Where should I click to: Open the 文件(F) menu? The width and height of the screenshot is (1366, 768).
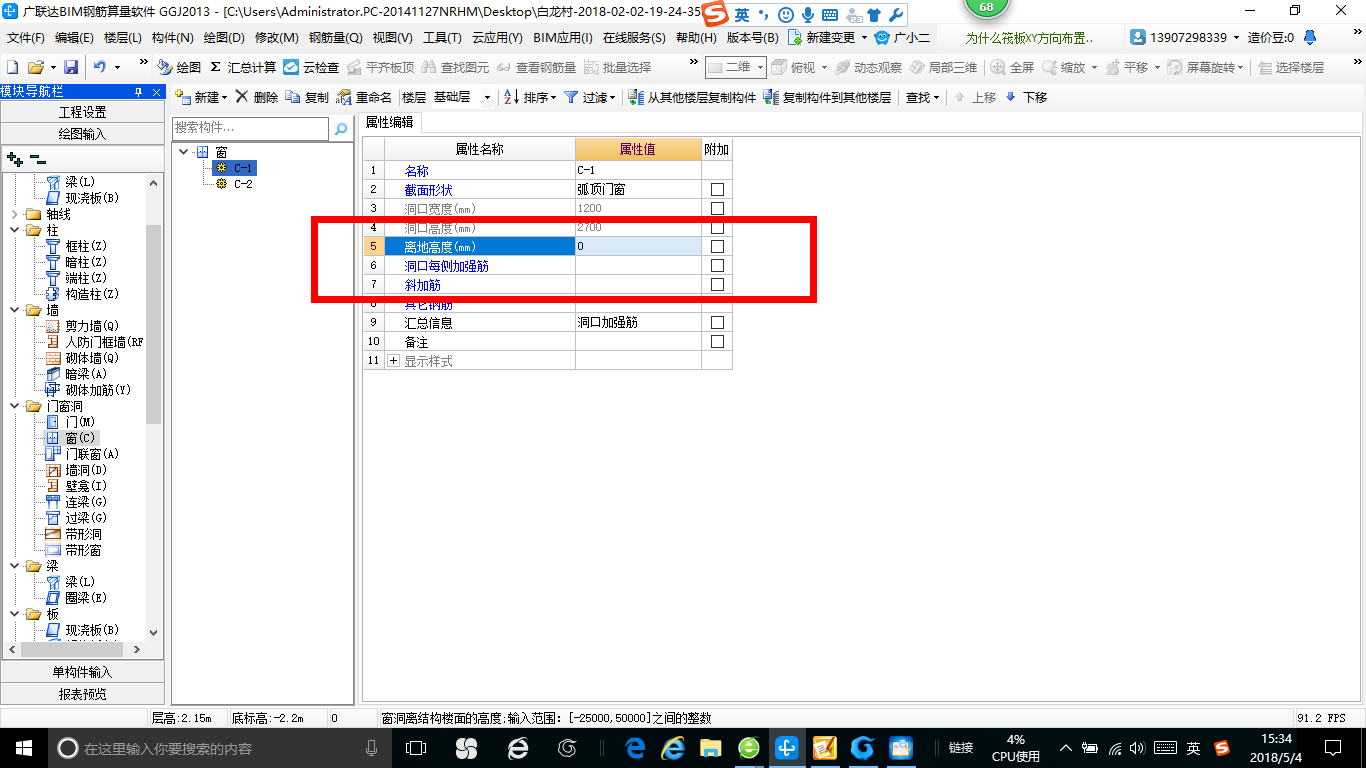click(x=25, y=37)
